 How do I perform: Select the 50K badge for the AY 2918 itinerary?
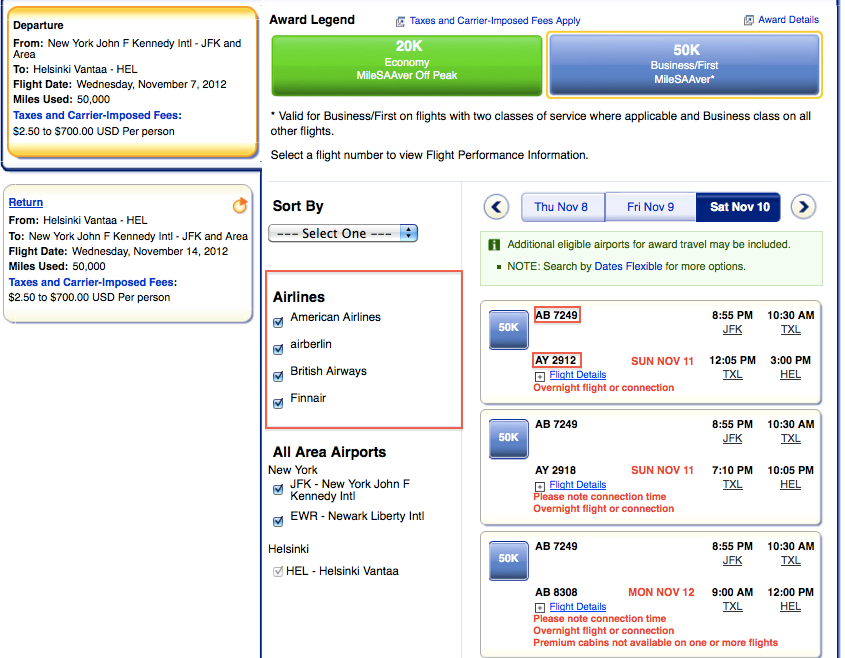pos(508,439)
